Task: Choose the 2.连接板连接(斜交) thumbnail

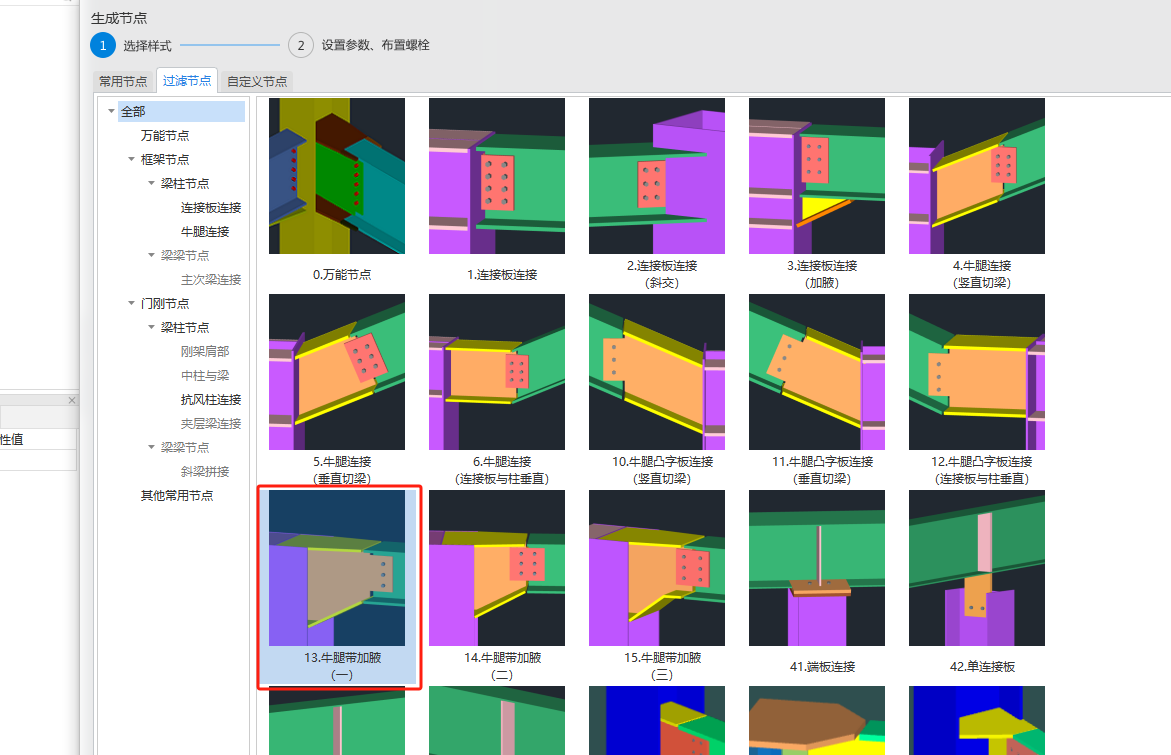Action: tap(656, 176)
